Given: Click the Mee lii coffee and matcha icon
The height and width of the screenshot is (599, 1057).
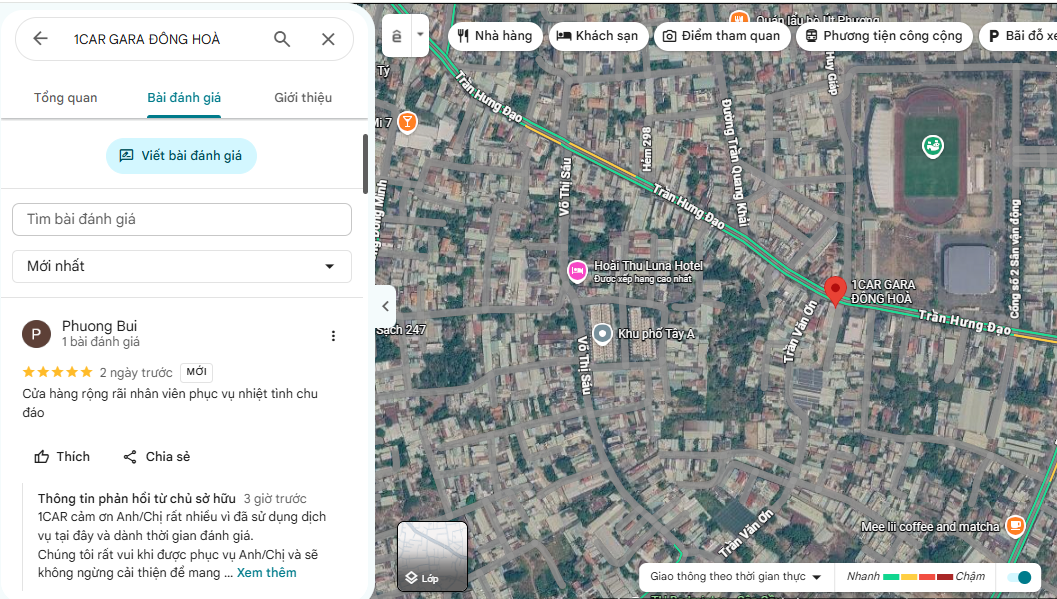Looking at the screenshot, I should pos(1015,526).
